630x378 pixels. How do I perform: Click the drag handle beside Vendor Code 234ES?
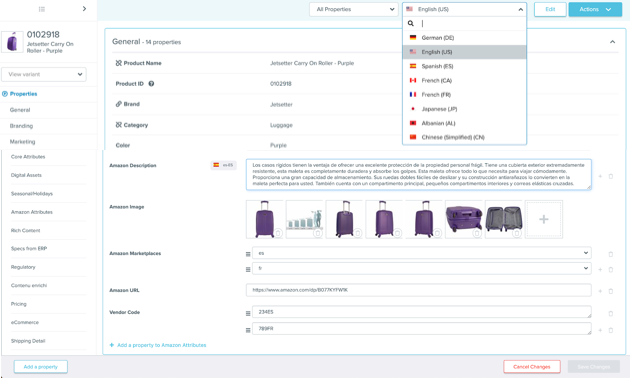point(248,313)
